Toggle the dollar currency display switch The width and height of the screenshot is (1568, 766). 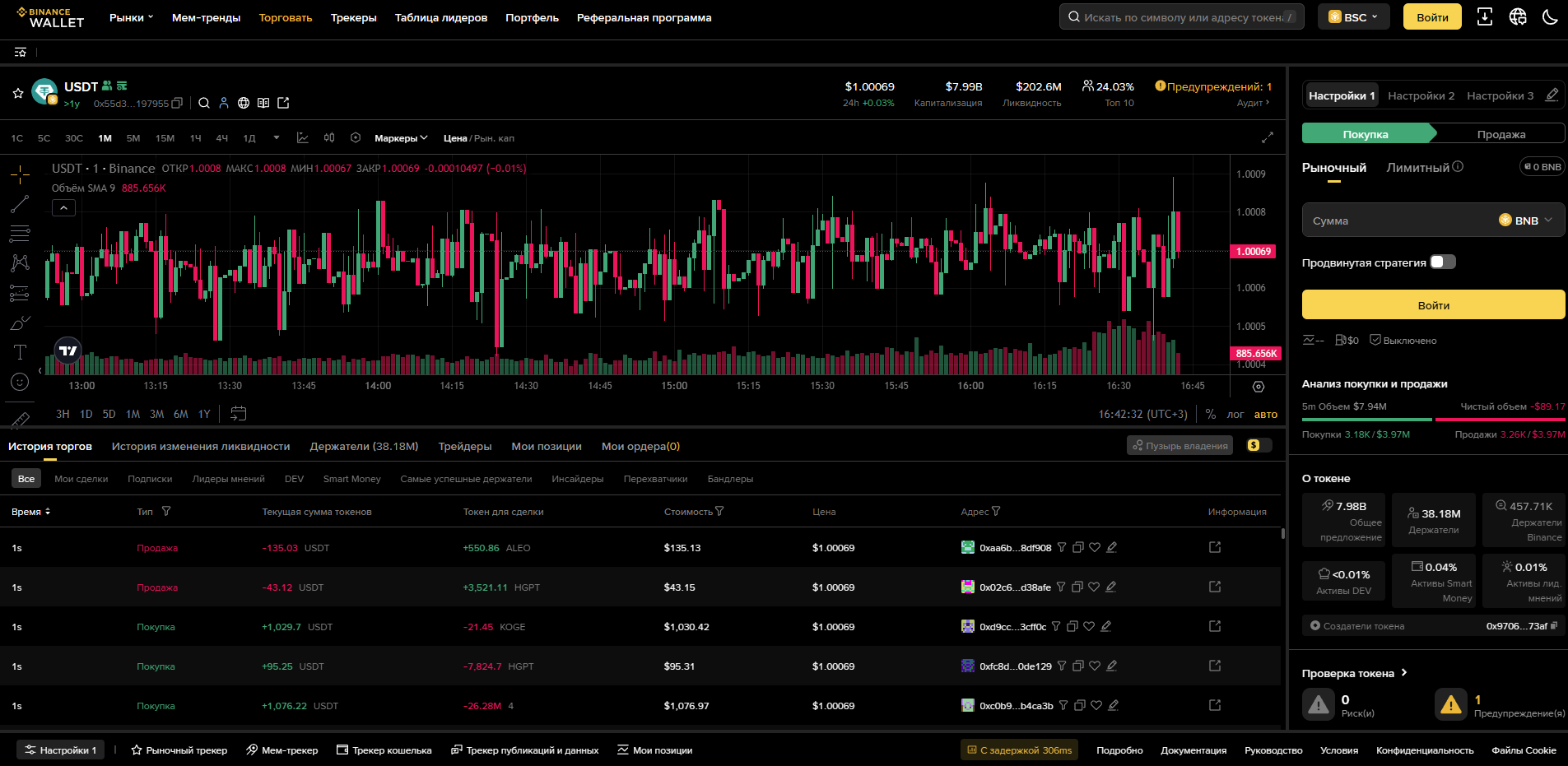[1259, 446]
